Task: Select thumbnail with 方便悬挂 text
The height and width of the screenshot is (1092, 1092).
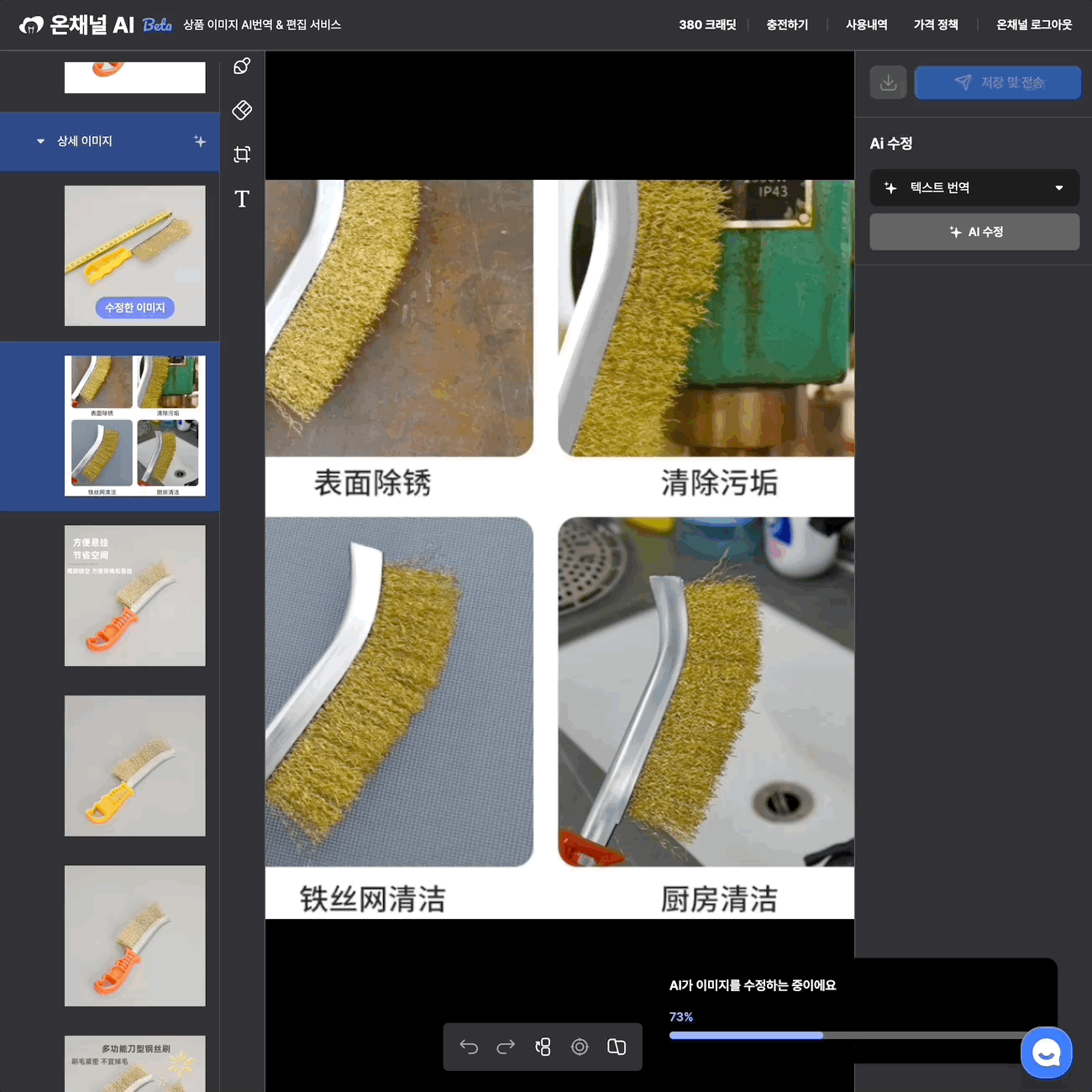Action: tap(135, 596)
